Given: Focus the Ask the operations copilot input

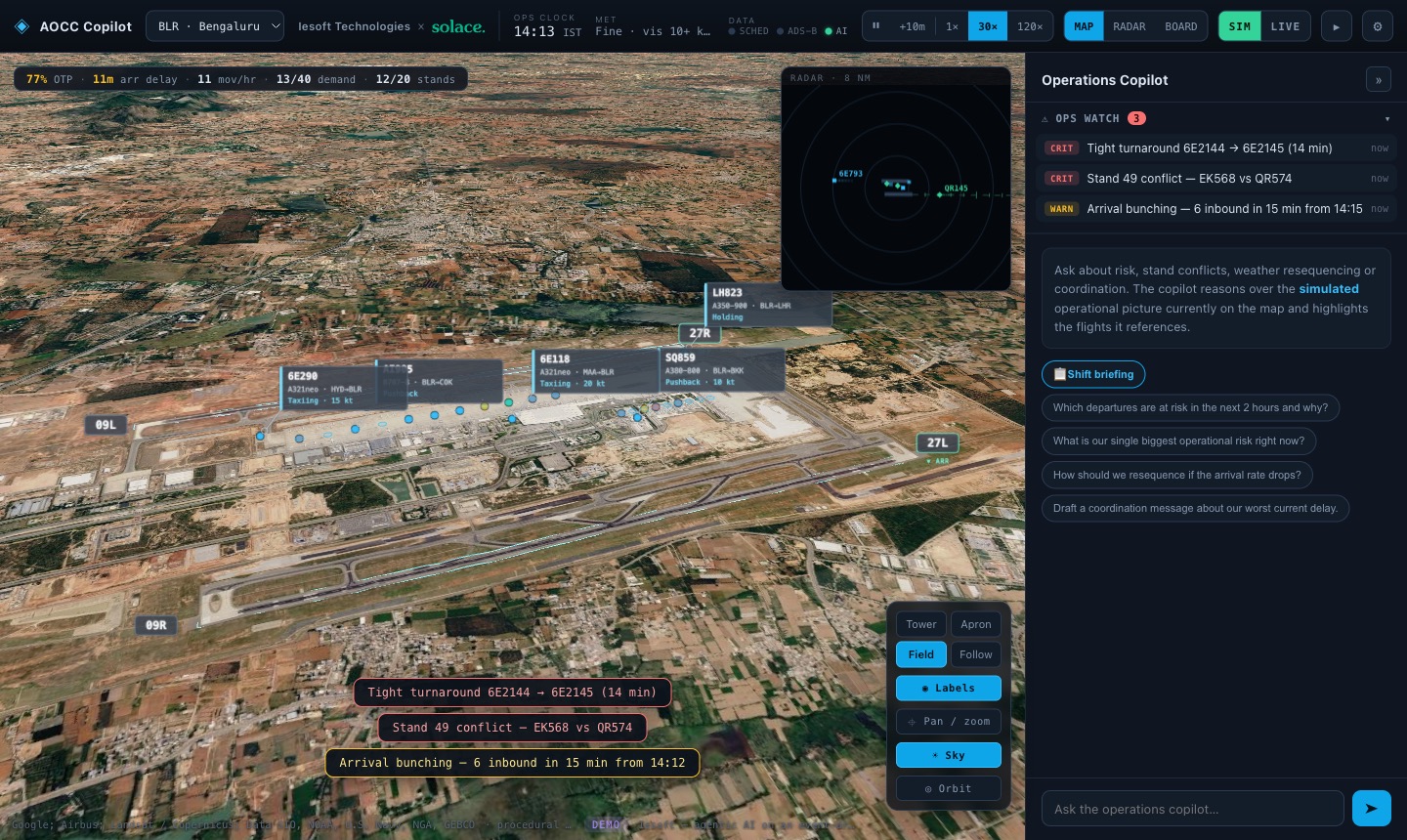Looking at the screenshot, I should coord(1192,809).
